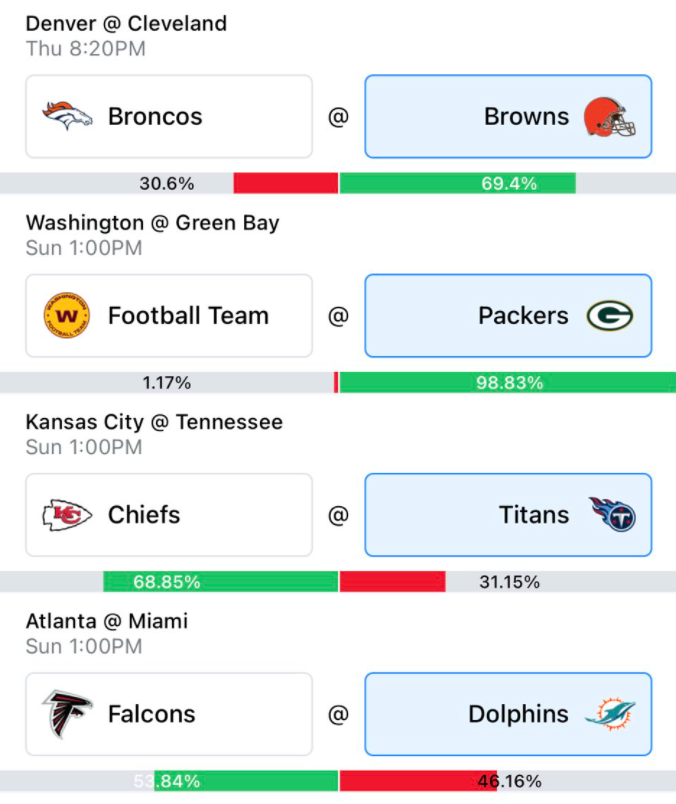The height and width of the screenshot is (804, 676).
Task: Click the Green Bay Packers G logo
Action: [610, 315]
